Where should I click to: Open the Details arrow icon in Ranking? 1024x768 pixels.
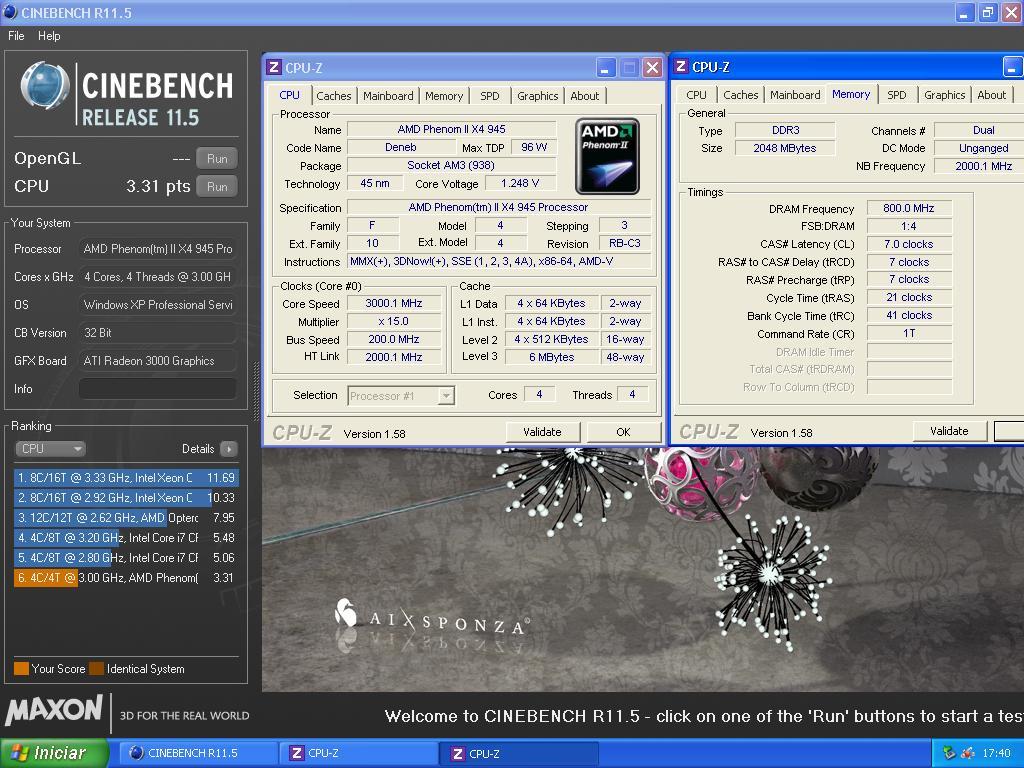click(229, 449)
